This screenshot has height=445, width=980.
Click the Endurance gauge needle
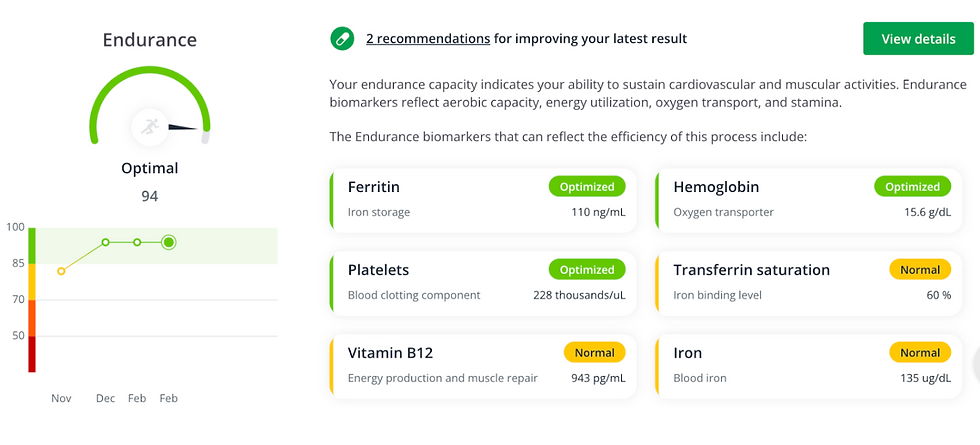tap(183, 128)
